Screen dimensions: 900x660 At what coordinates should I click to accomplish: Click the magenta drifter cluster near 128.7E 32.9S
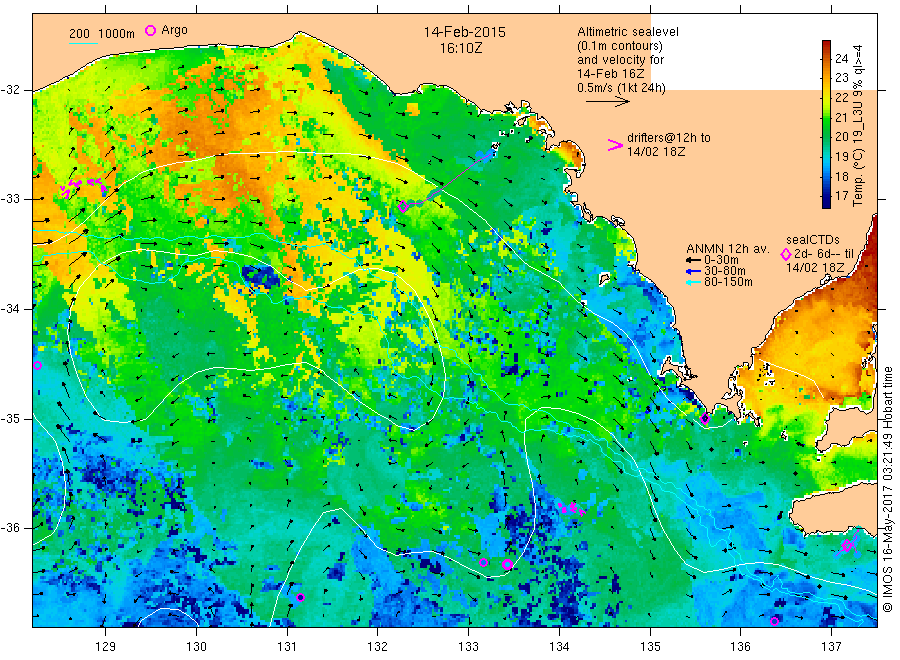click(84, 187)
